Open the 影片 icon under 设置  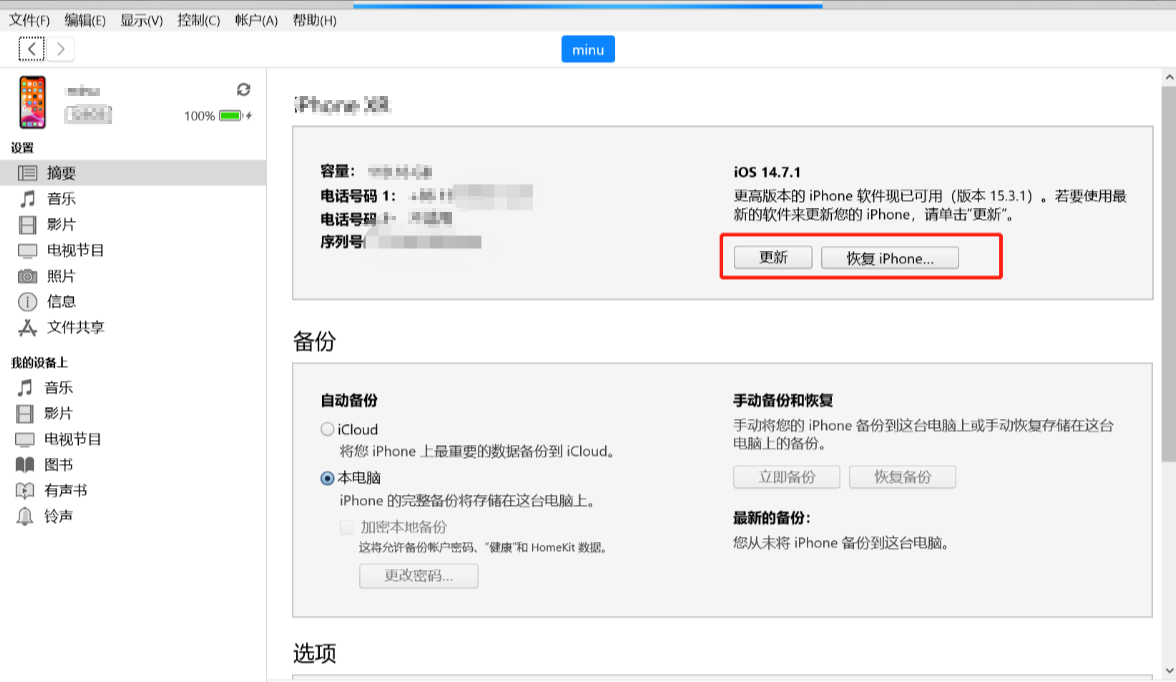pos(27,224)
